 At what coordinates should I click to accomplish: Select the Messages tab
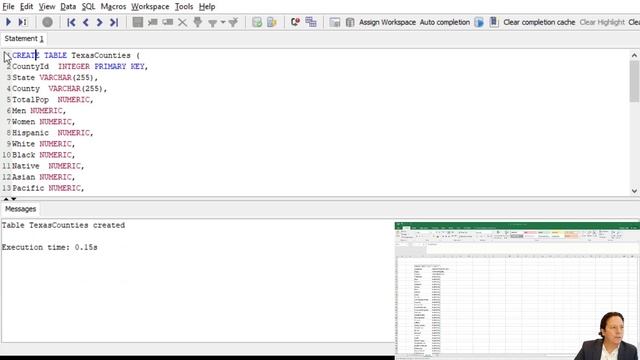click(x=20, y=209)
